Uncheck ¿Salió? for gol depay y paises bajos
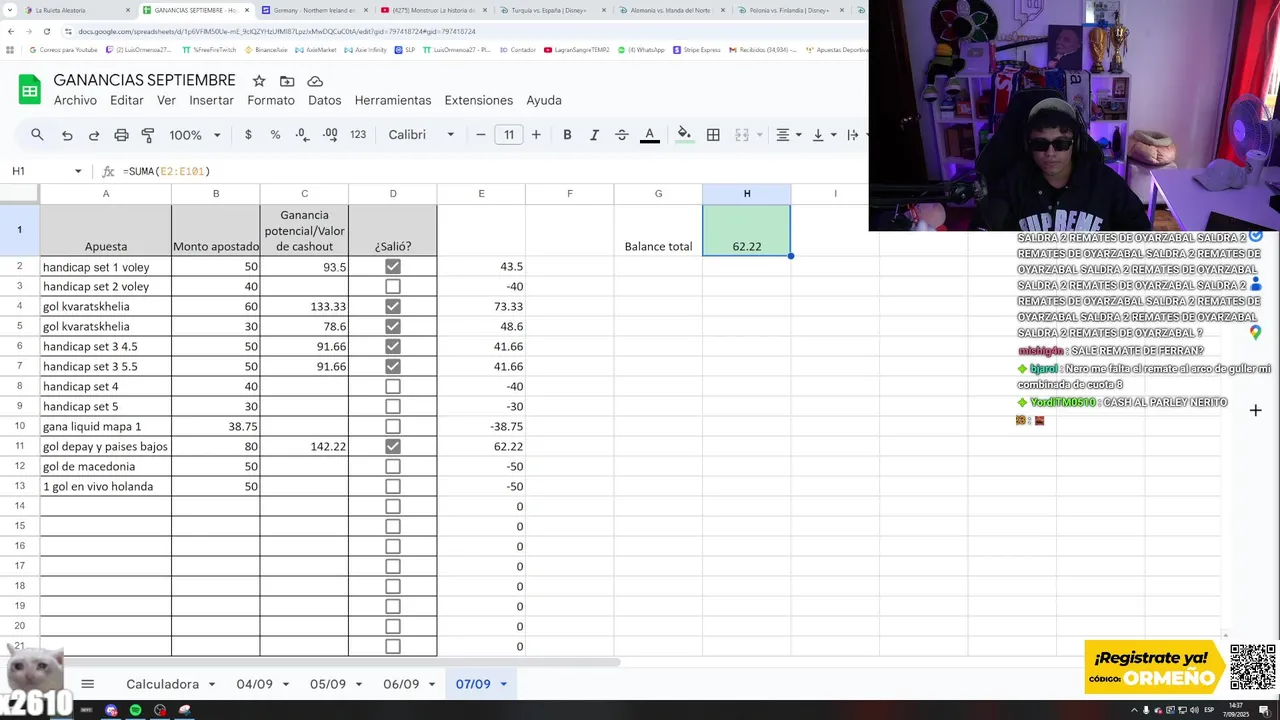 (x=393, y=446)
